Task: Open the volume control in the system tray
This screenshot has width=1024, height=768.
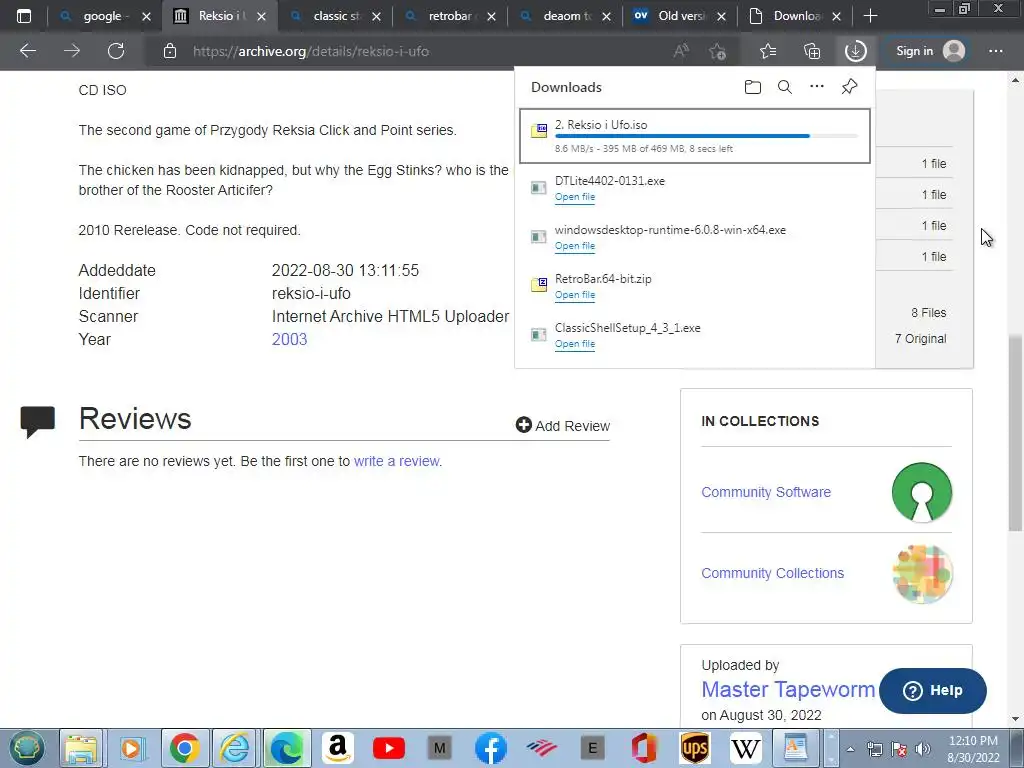Action: click(x=923, y=749)
